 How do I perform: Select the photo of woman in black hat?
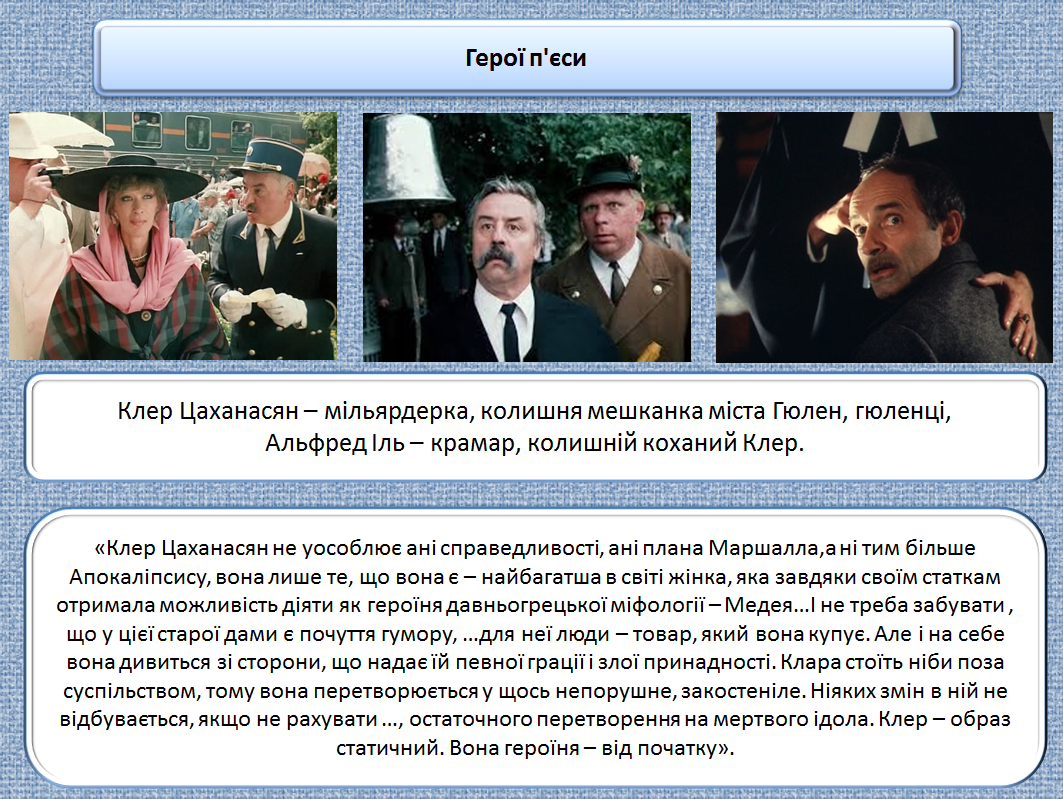(173, 236)
